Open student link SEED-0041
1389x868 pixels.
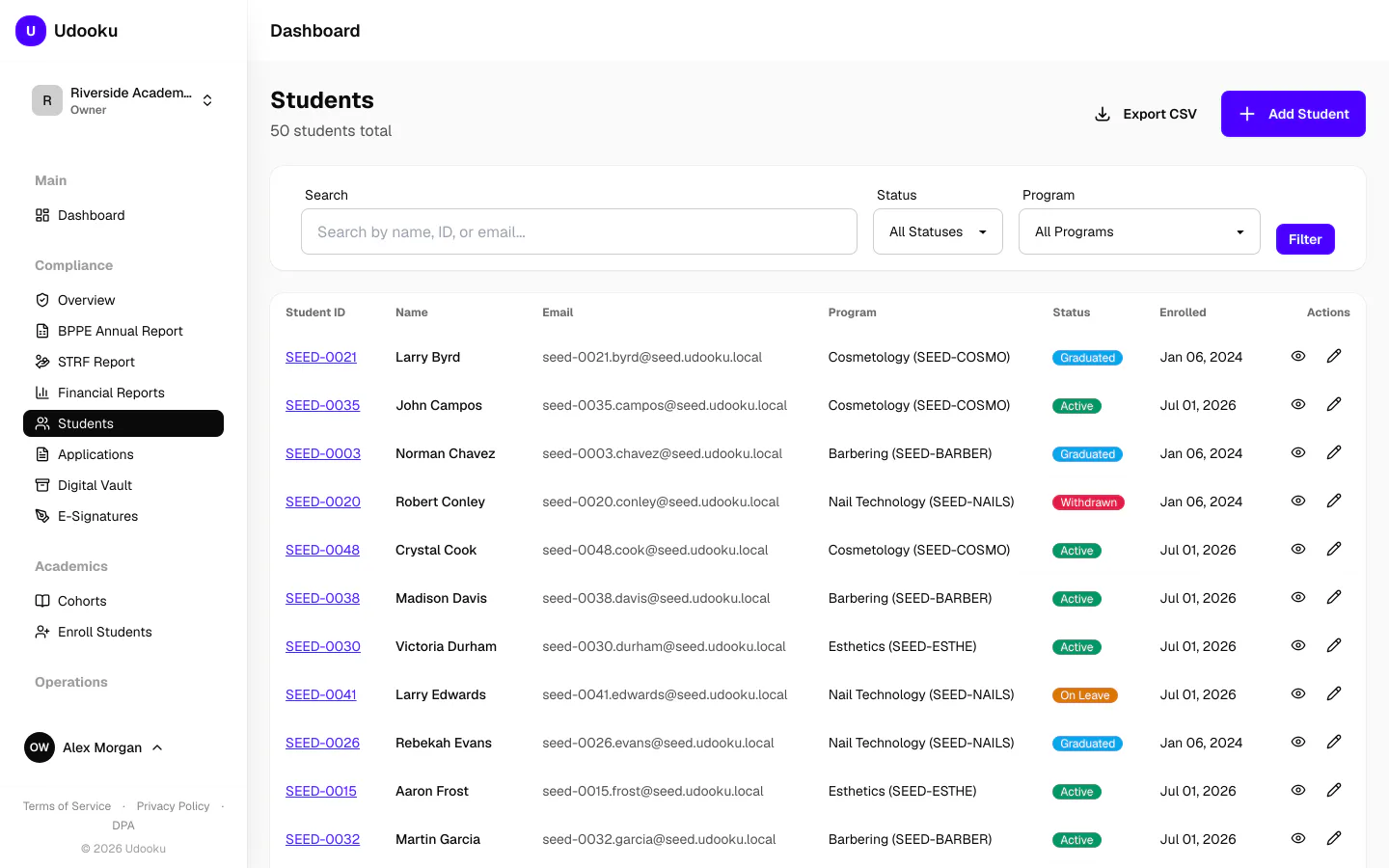tap(321, 694)
